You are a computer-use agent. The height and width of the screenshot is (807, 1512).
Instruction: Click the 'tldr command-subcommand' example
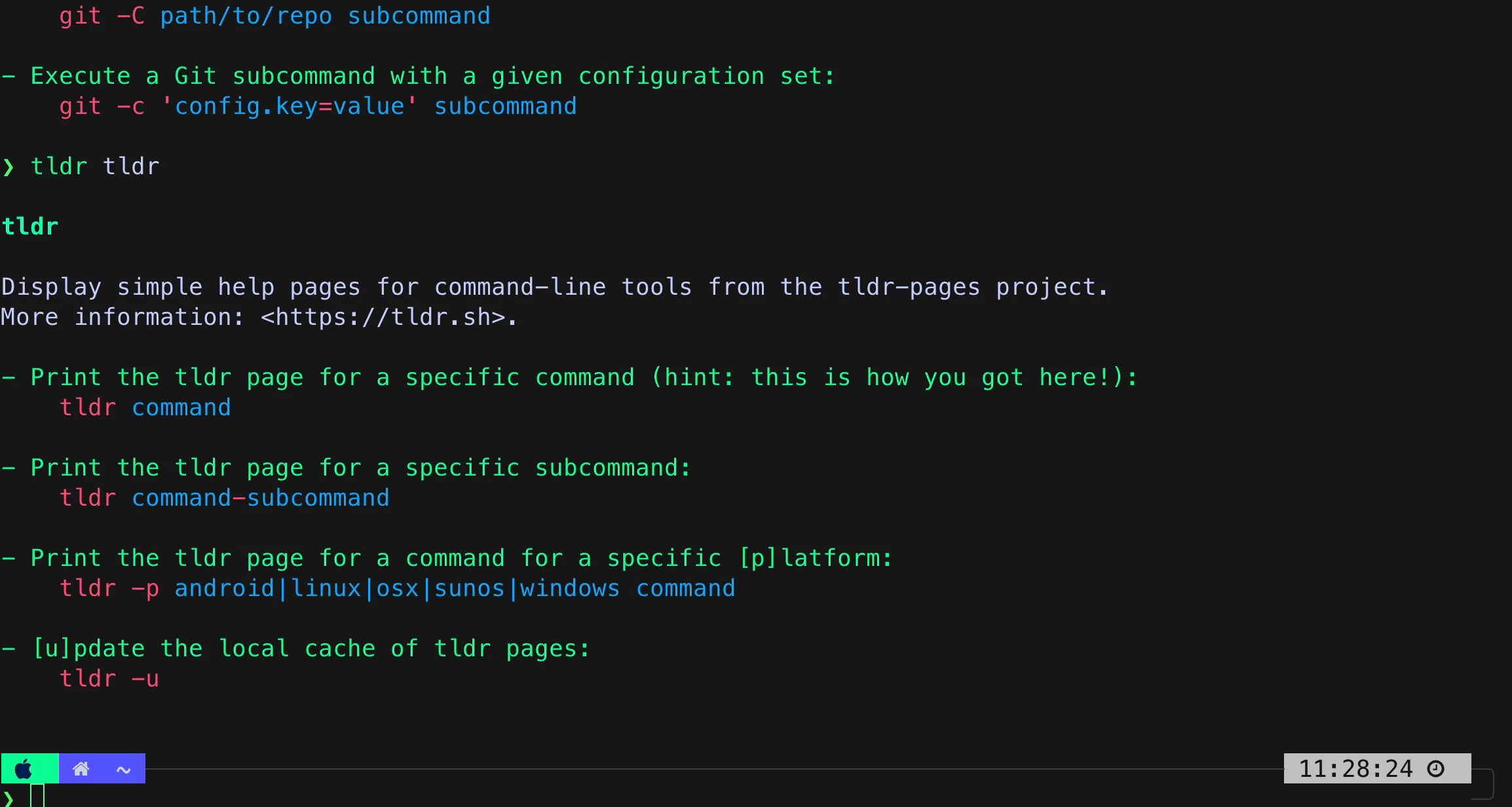224,498
